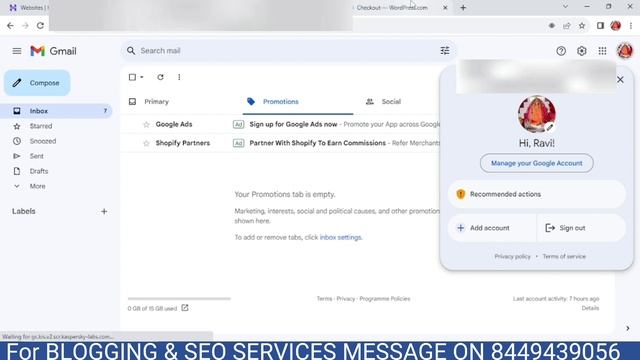Tick the select-all mail checkbox
Image resolution: width=640 pixels, height=360 pixels.
point(132,77)
